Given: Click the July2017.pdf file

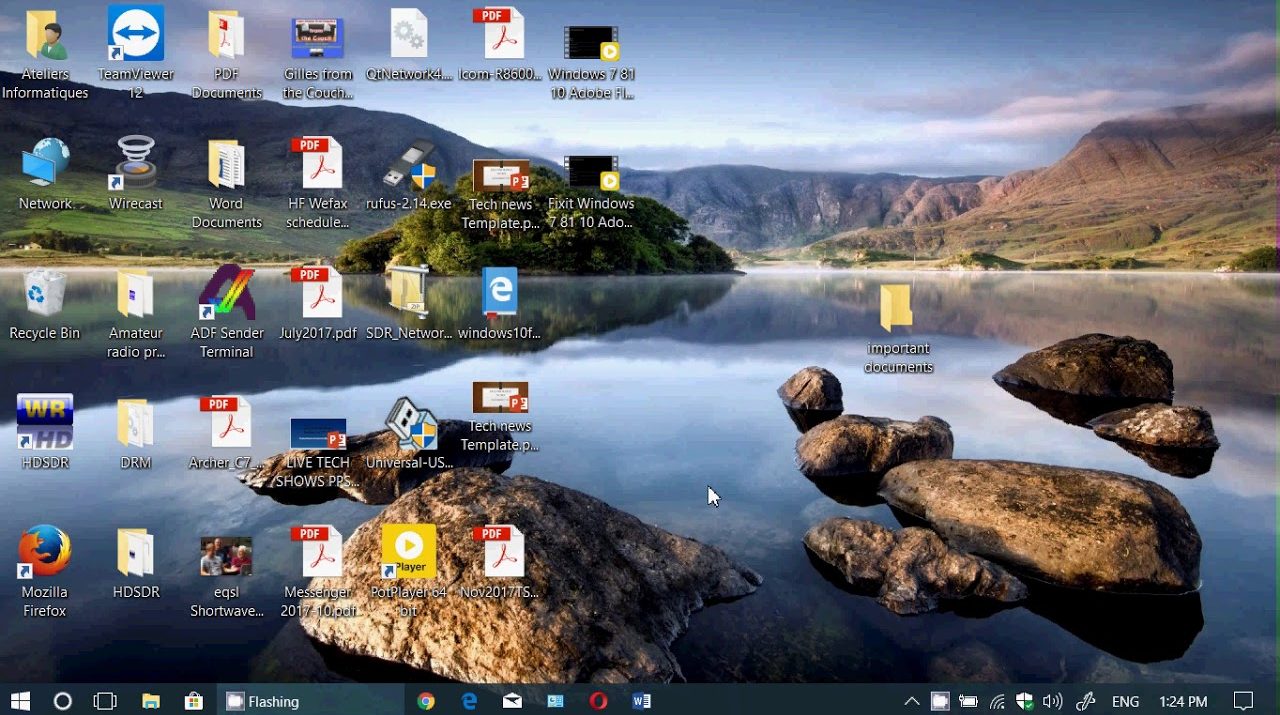Looking at the screenshot, I should [318, 295].
